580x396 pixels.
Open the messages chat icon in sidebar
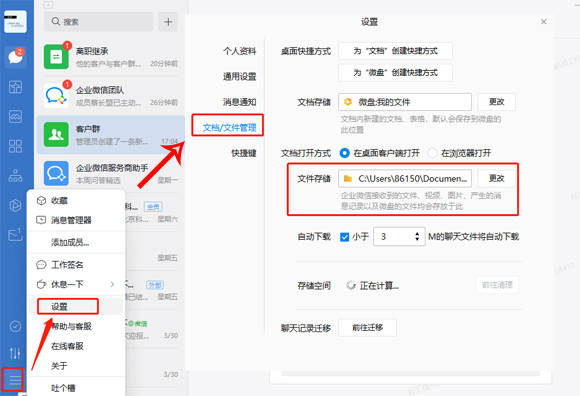[16, 56]
